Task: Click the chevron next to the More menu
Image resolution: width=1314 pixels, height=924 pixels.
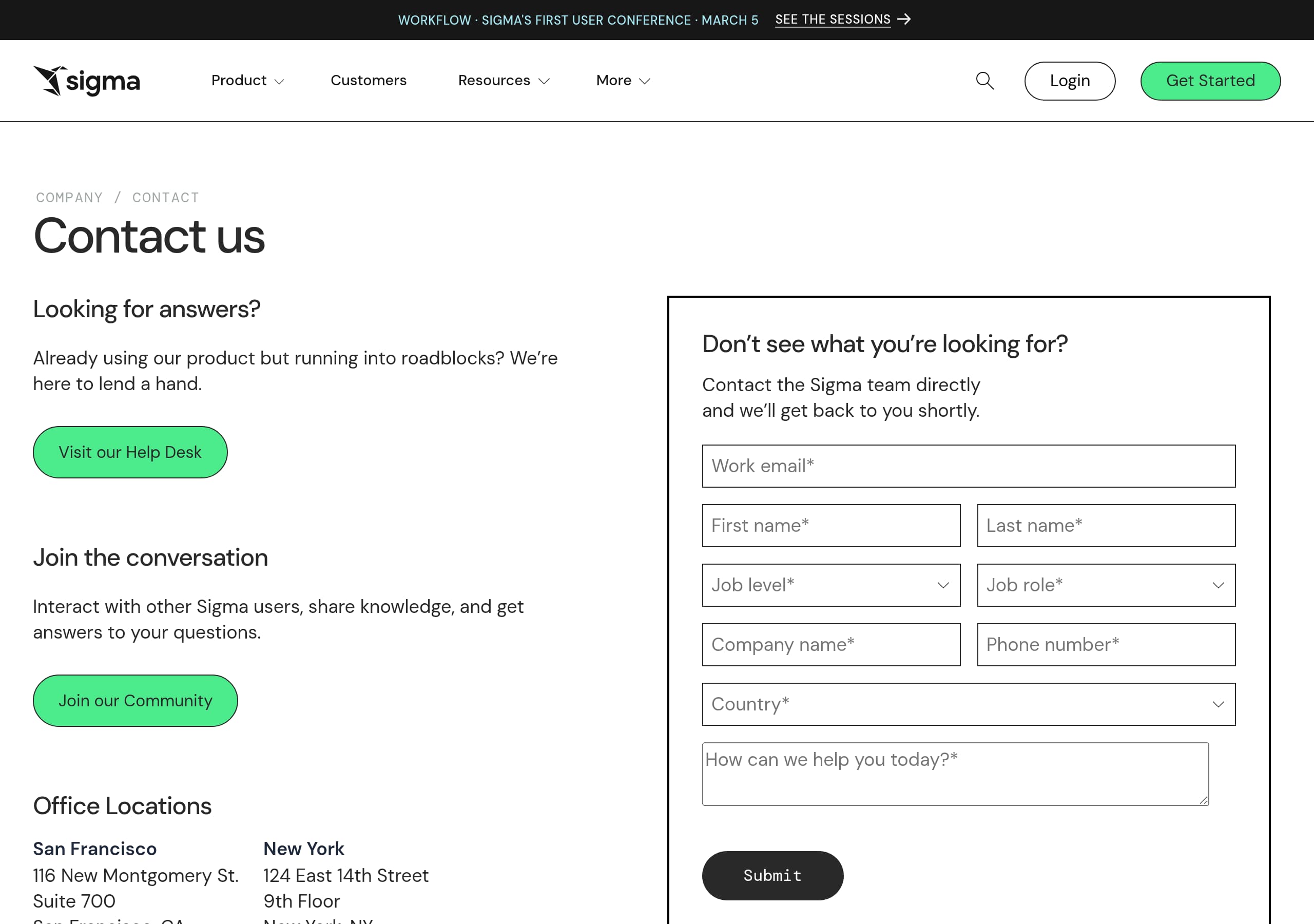Action: [645, 82]
